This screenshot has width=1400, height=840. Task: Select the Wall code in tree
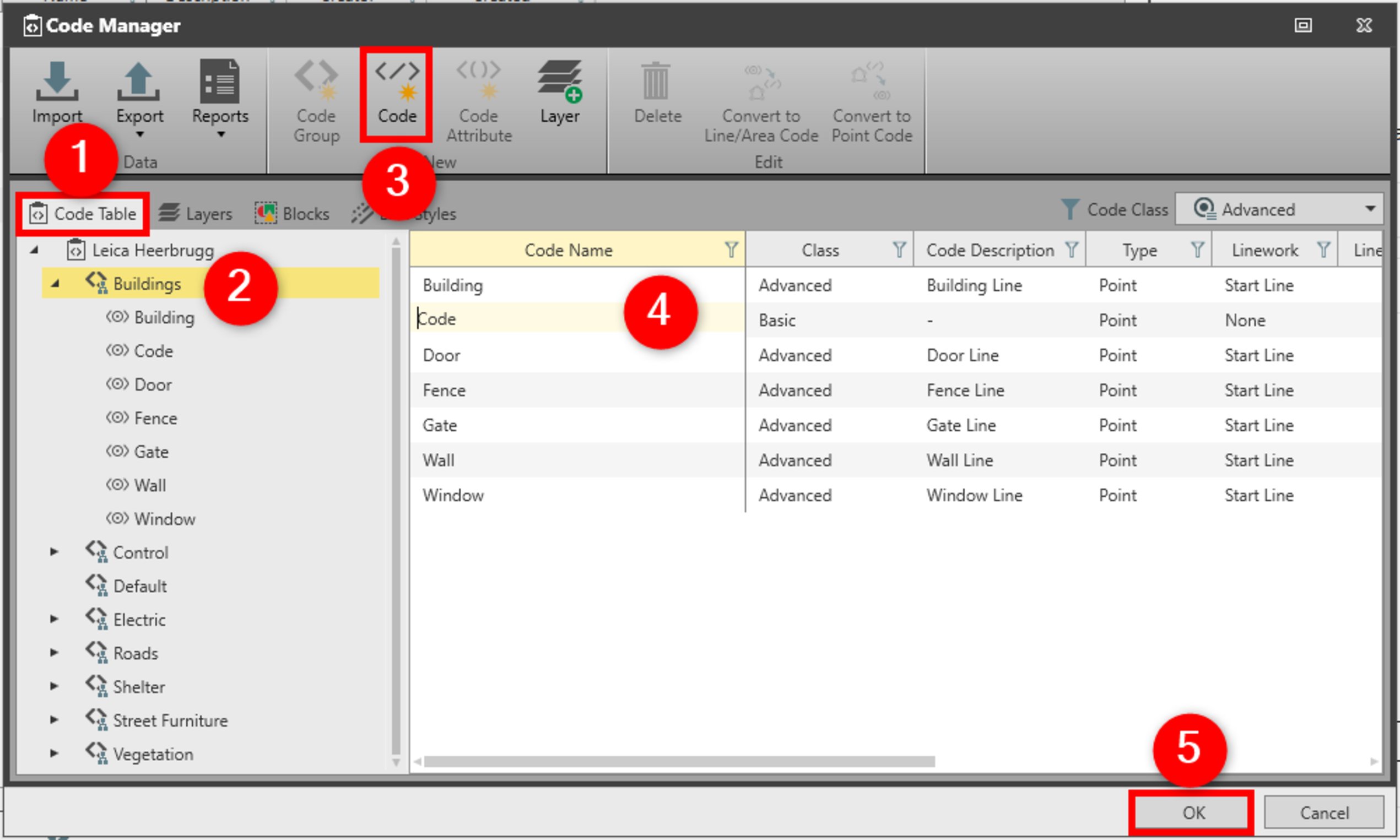tap(136, 486)
